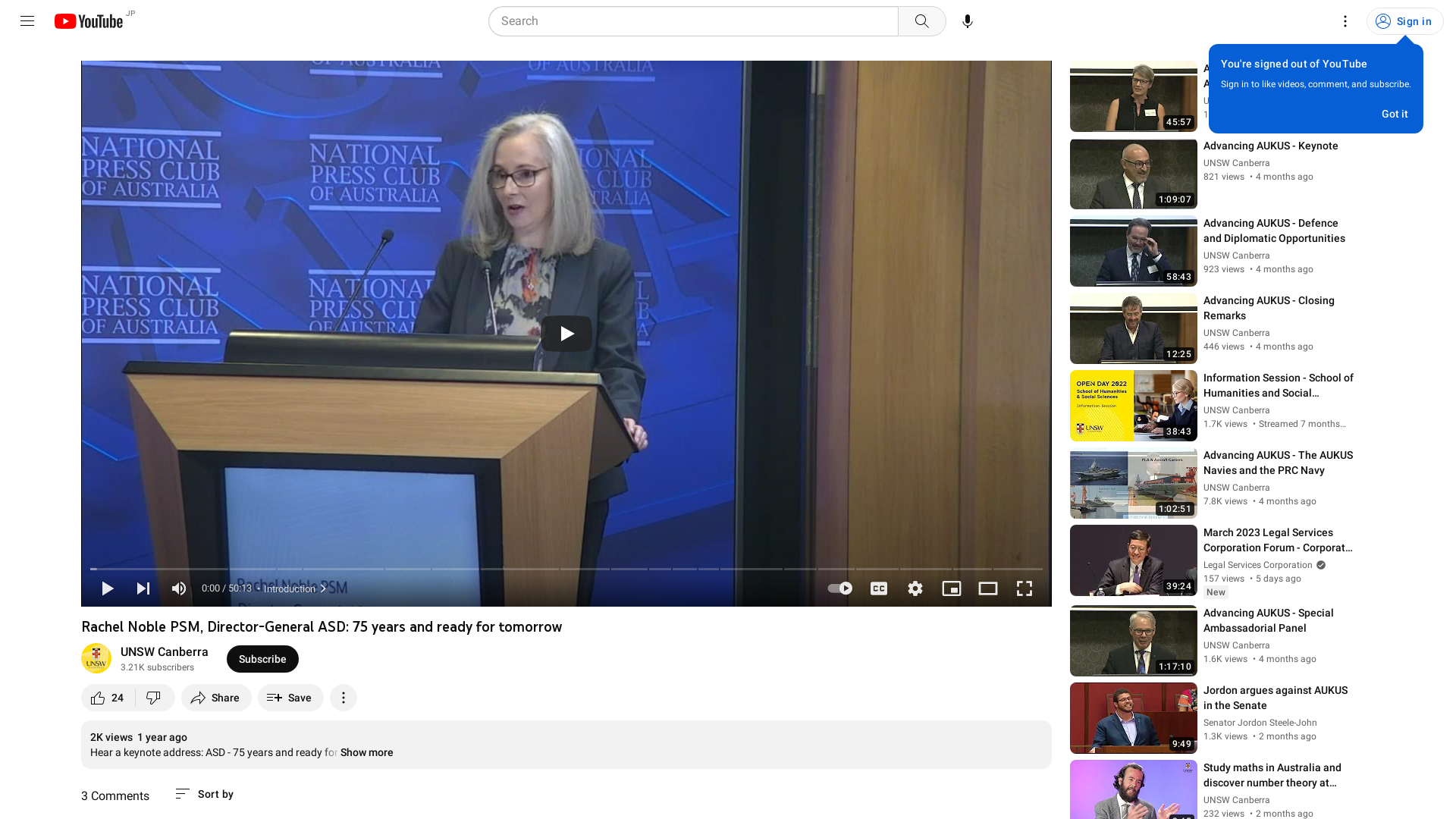Go to YouTube home via the logo
Viewport: 1456px width, 819px height.
pos(89,21)
